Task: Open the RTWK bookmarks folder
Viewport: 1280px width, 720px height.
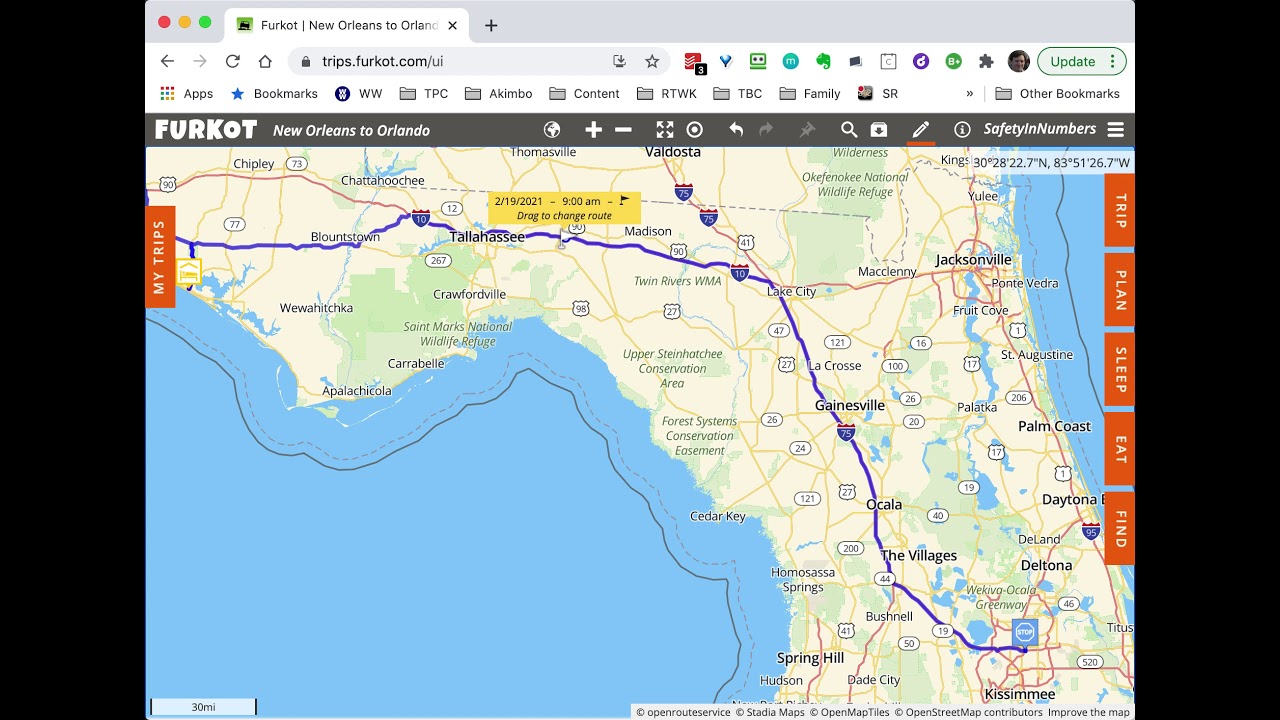Action: coord(667,93)
